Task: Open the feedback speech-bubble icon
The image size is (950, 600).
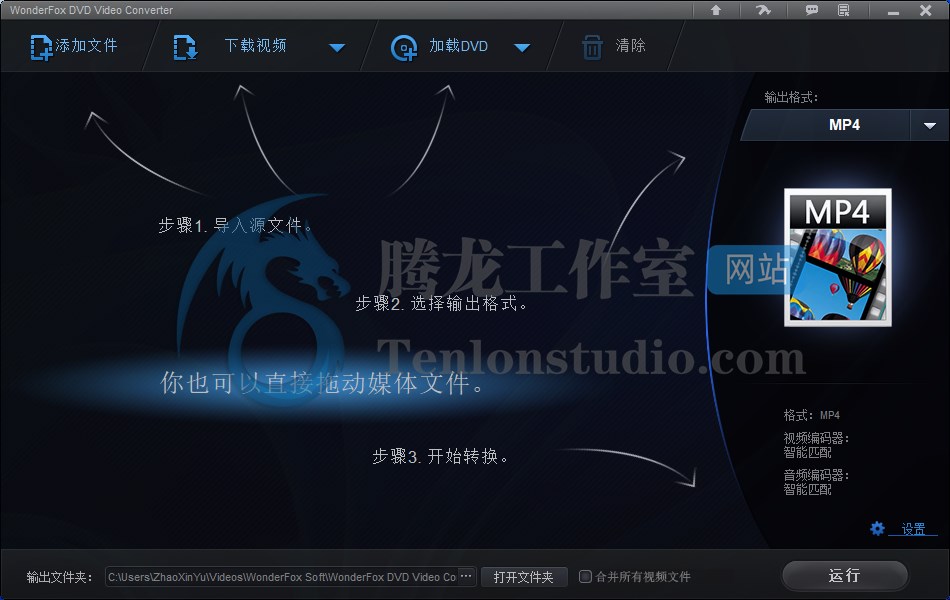Action: coord(811,10)
